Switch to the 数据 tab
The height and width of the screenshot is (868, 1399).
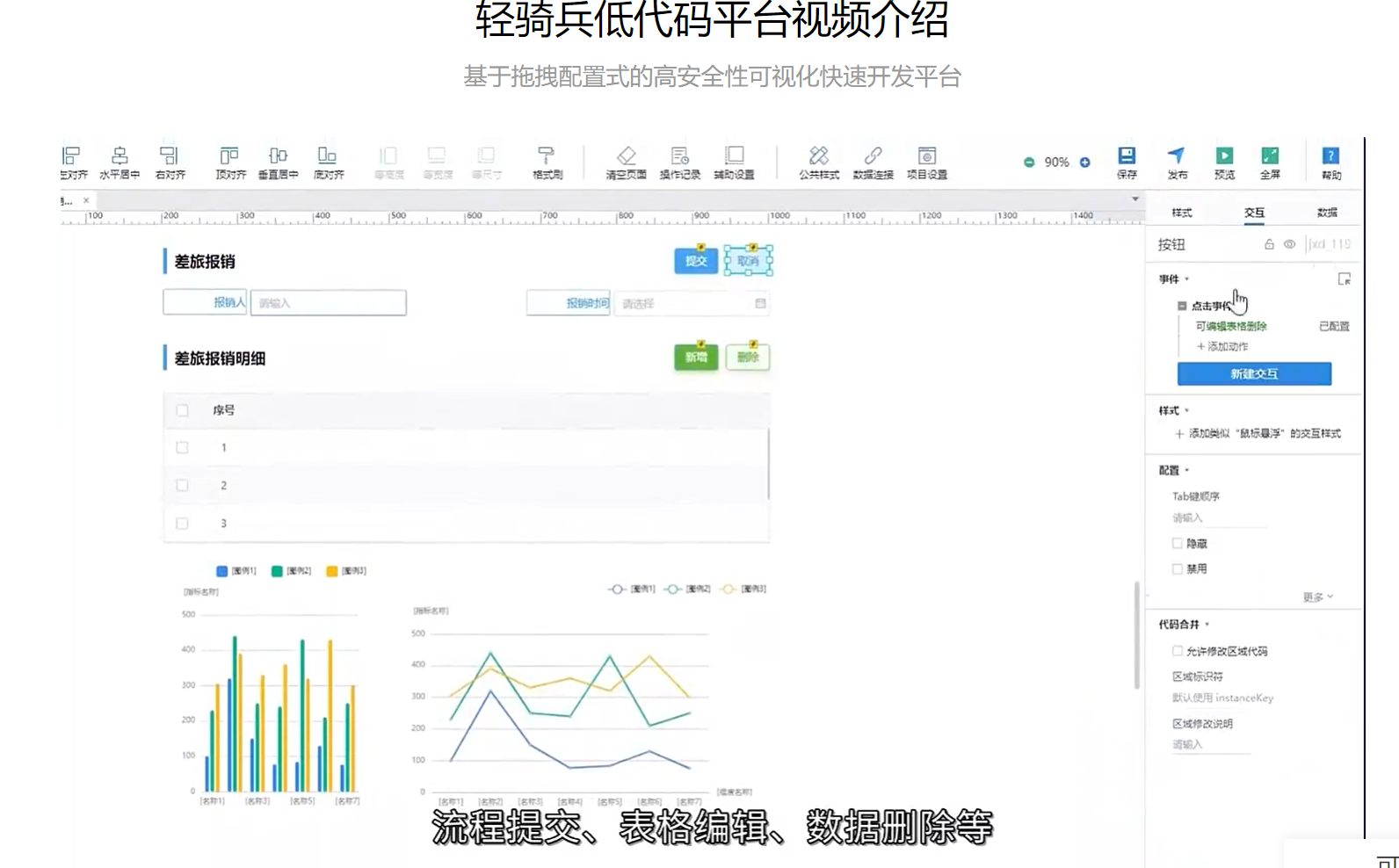pyautogui.click(x=1326, y=213)
